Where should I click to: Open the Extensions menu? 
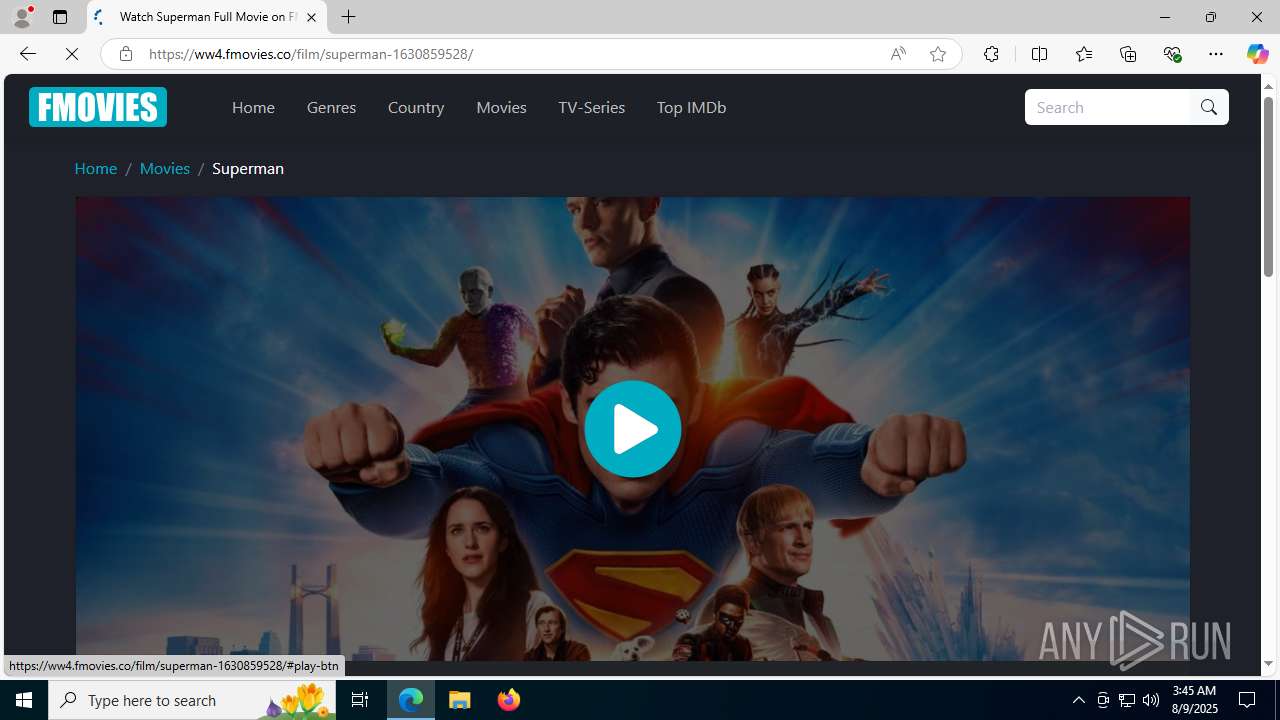point(991,54)
